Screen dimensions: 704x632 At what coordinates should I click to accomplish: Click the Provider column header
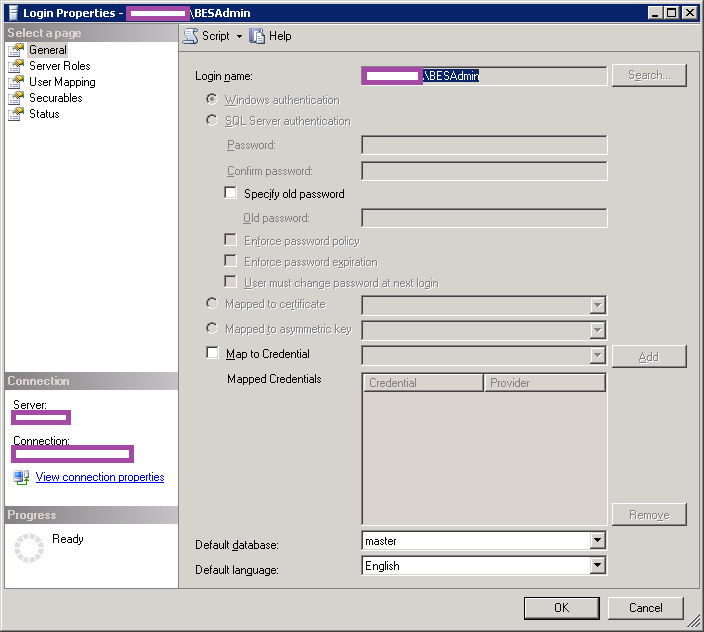tap(545, 383)
